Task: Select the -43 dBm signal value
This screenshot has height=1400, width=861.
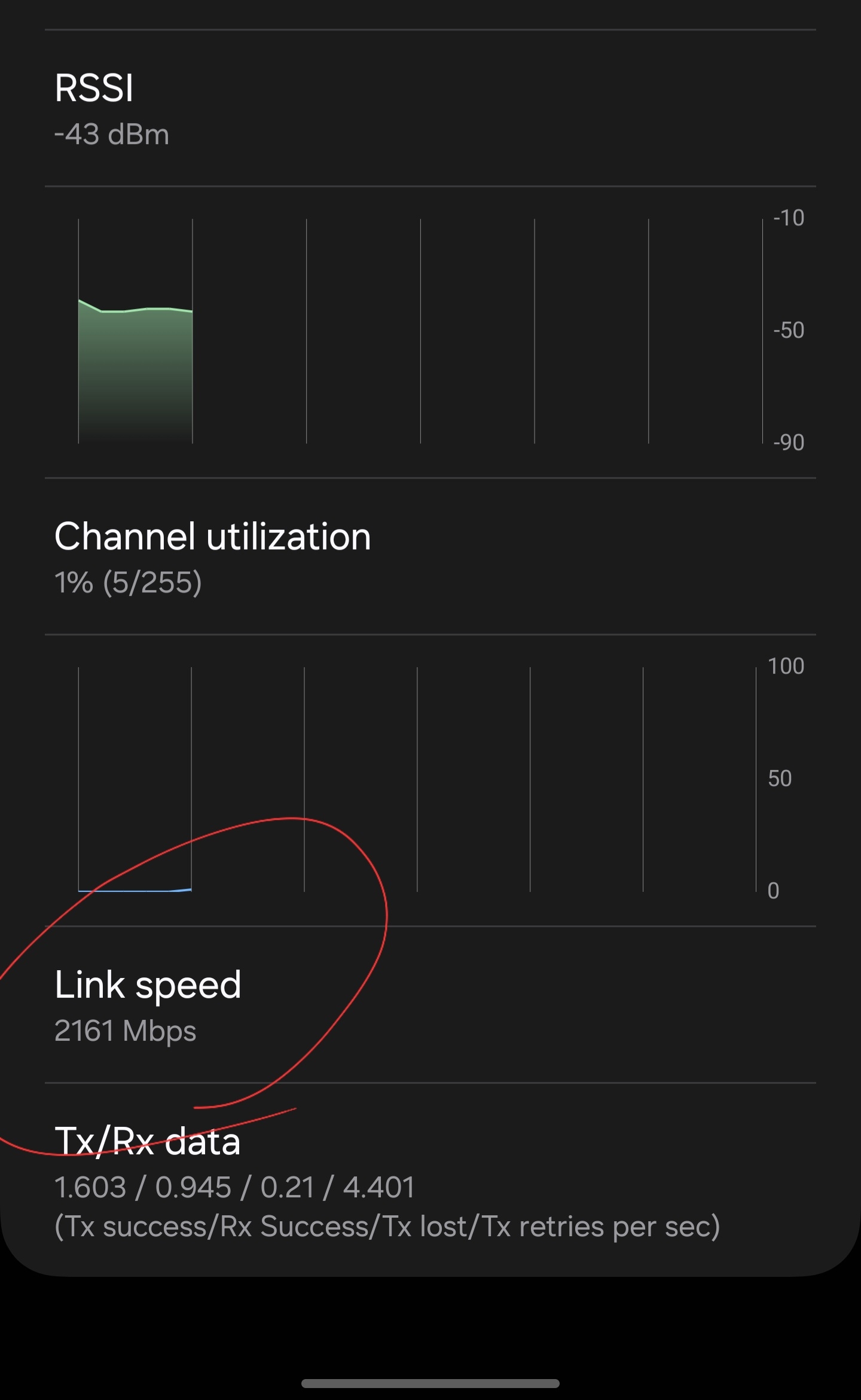Action: 112,135
